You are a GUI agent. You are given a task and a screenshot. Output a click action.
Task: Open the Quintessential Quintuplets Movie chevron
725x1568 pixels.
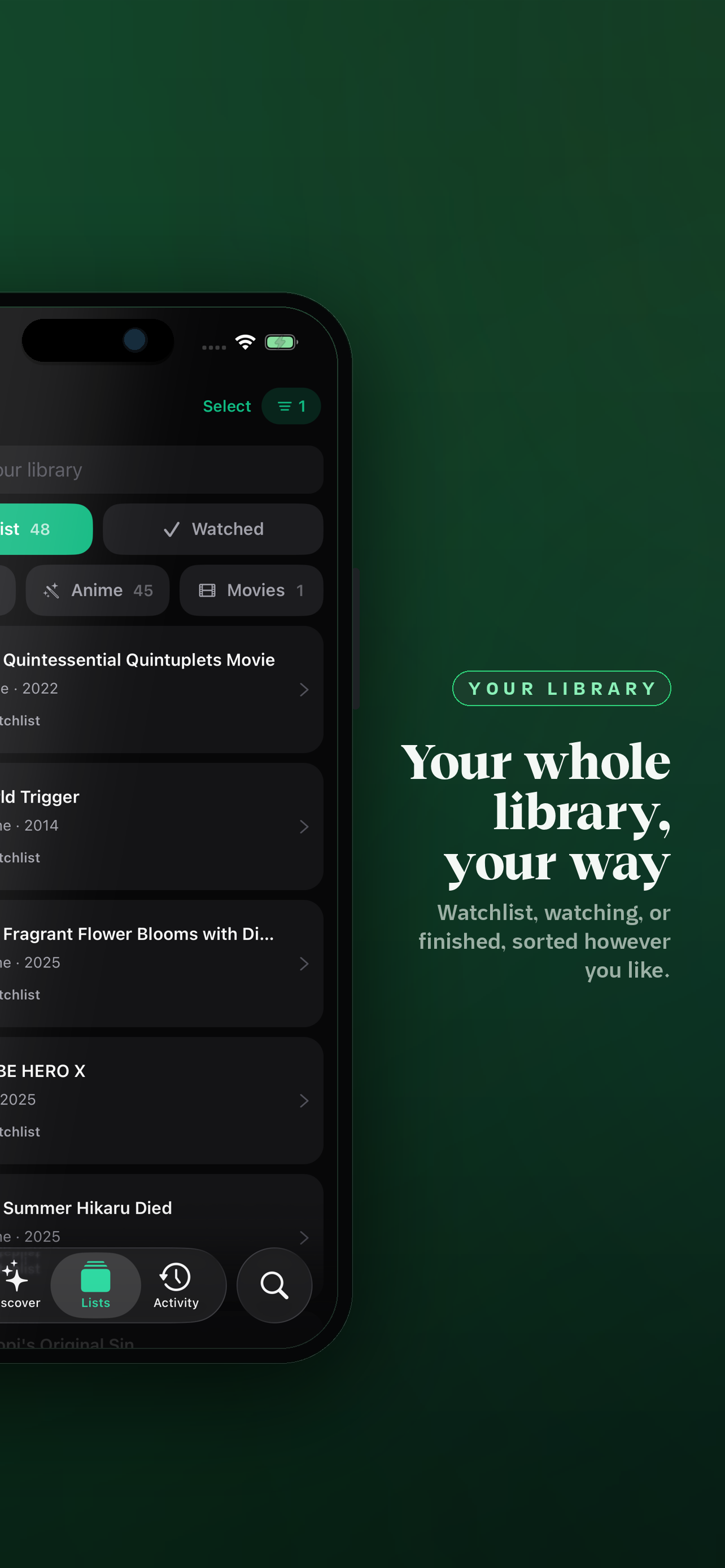click(304, 689)
